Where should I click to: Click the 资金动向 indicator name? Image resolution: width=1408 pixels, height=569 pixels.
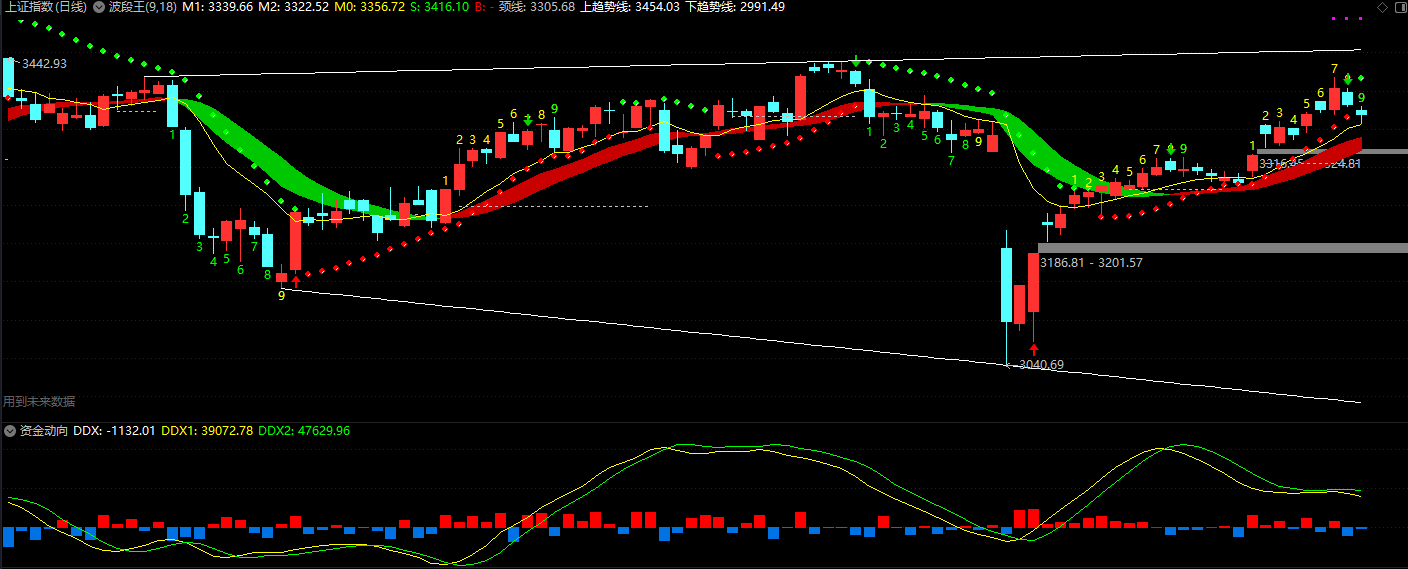(x=44, y=431)
